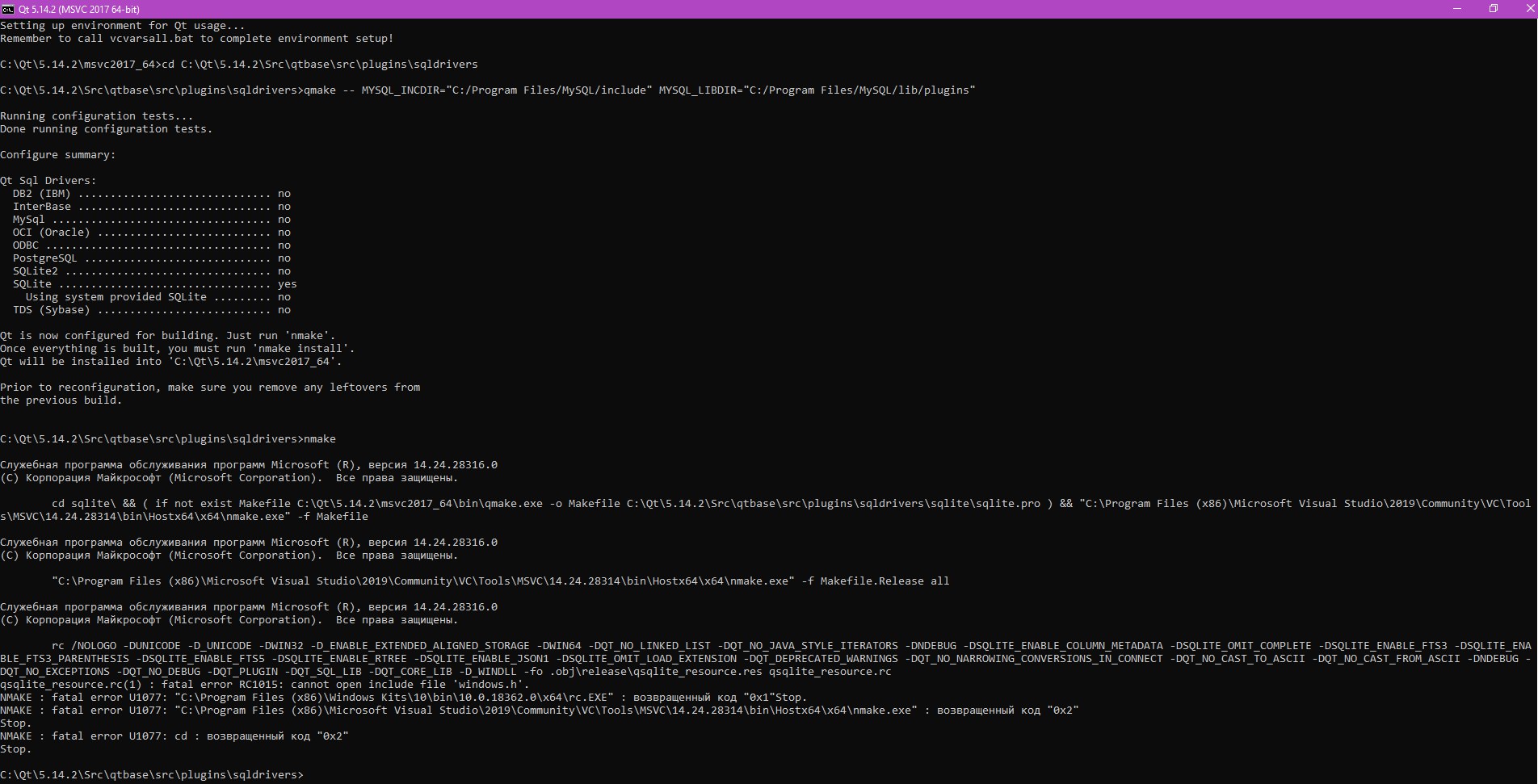The image size is (1538, 784).
Task: Click the 'NMAKE : fatal error U1077: cd' line
Action: [174, 736]
